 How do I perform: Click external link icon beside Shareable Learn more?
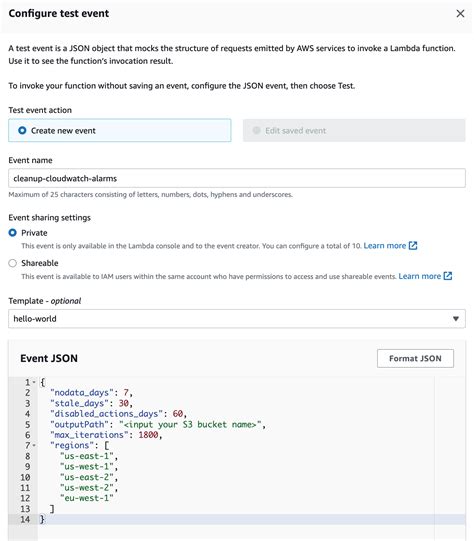pyautogui.click(x=448, y=276)
